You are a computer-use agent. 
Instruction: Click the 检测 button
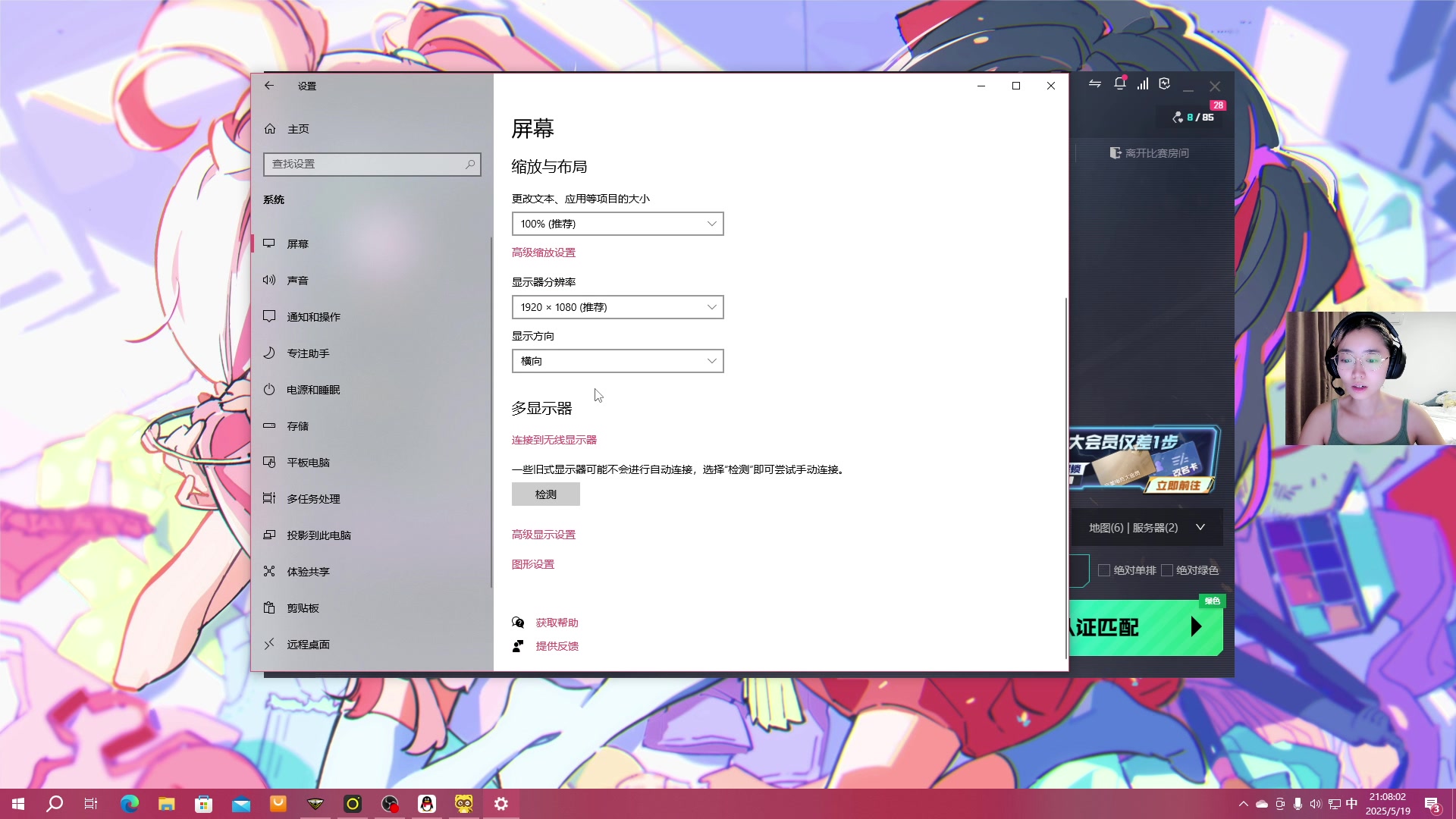click(545, 494)
